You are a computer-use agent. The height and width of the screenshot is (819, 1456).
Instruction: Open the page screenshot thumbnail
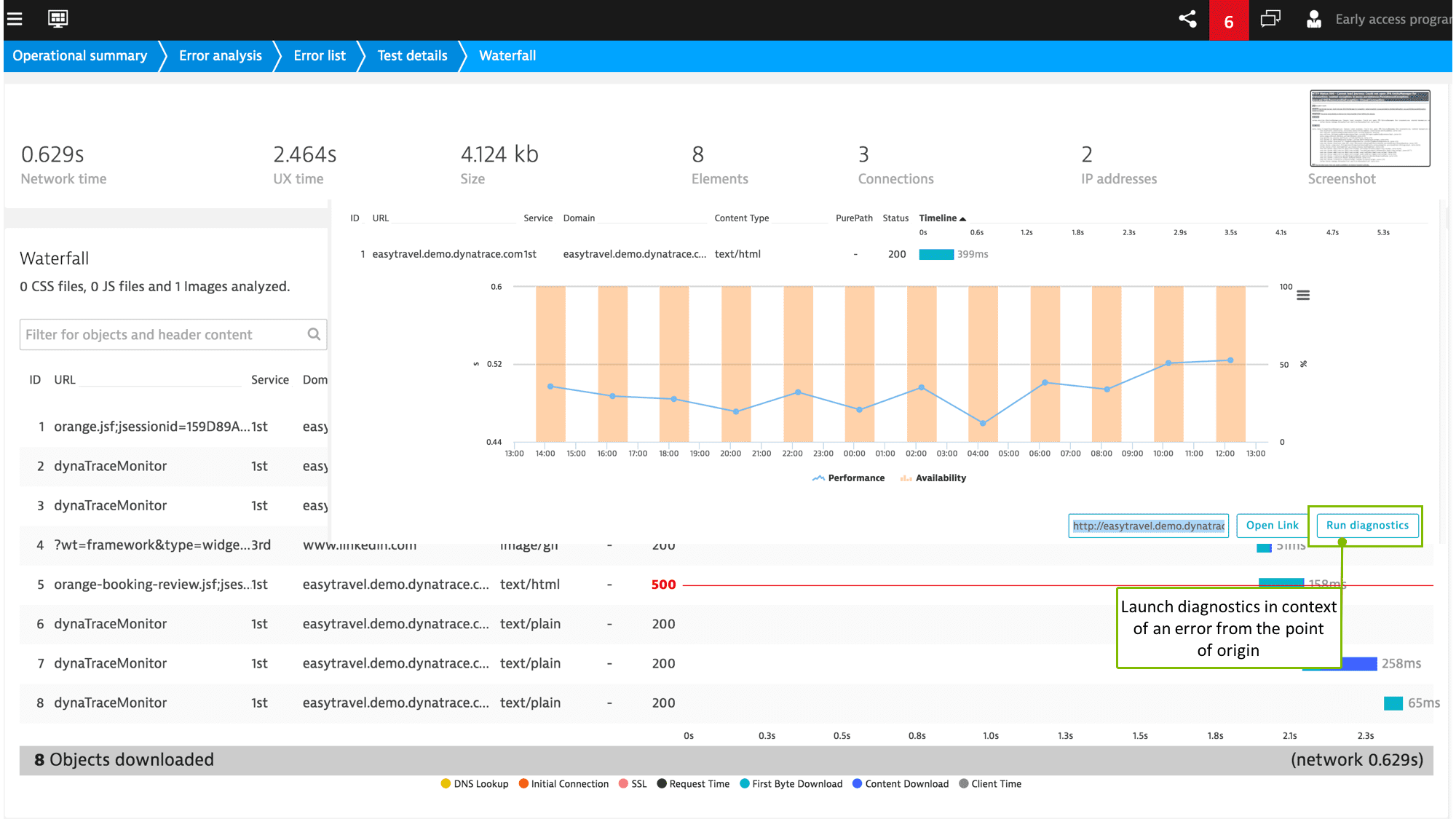[x=1369, y=128]
